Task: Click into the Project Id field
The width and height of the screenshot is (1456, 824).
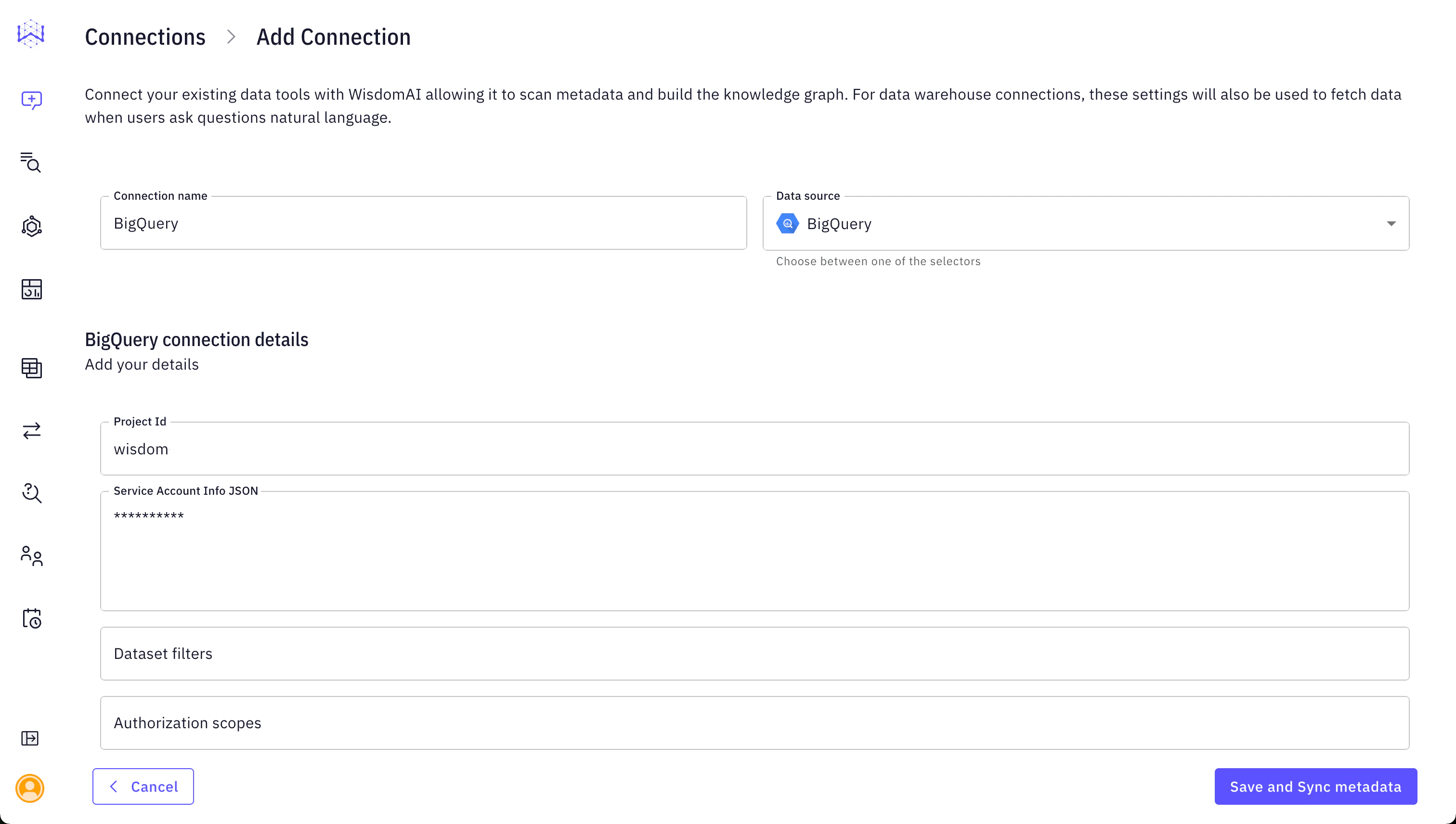Action: [754, 449]
